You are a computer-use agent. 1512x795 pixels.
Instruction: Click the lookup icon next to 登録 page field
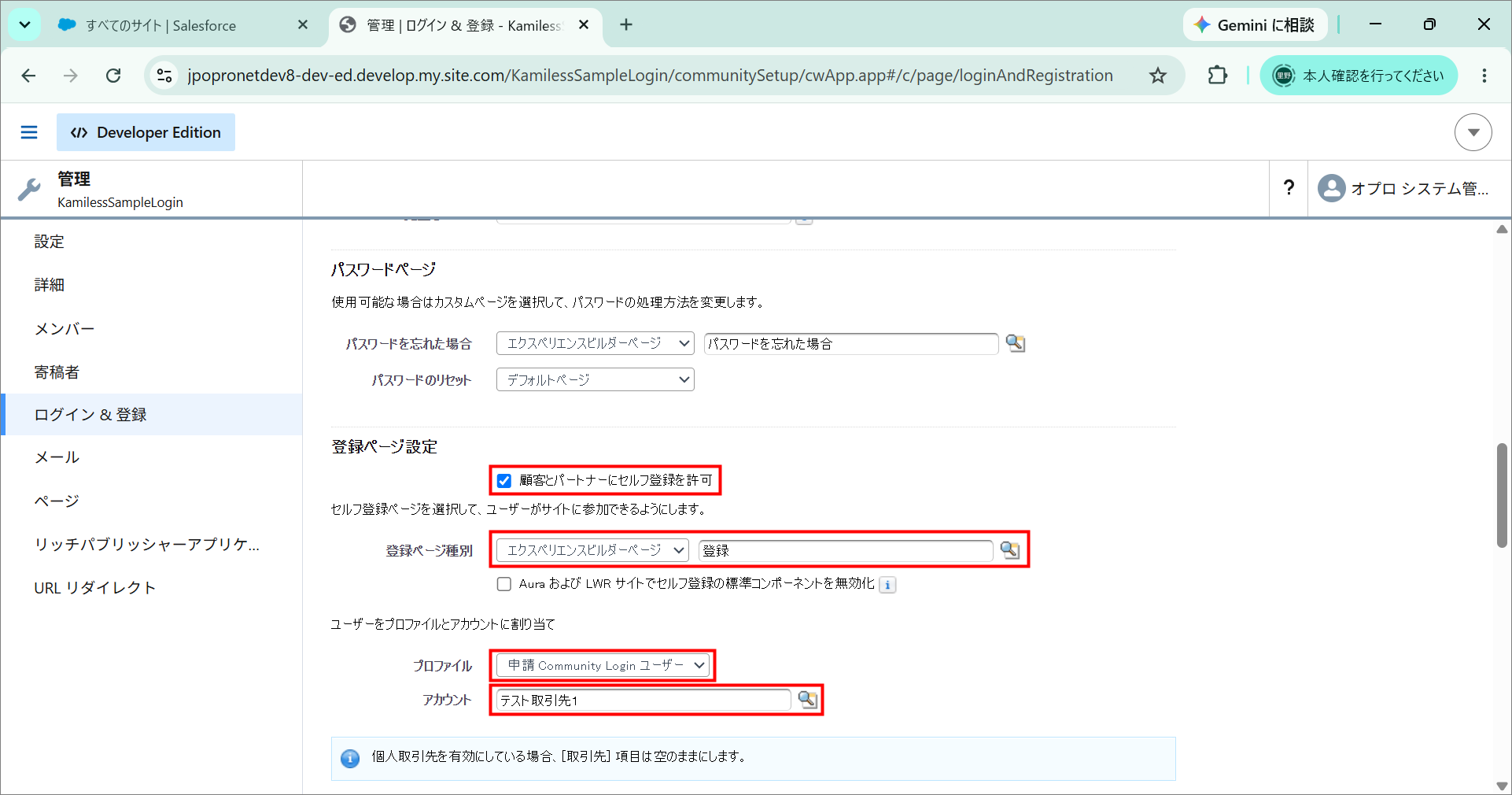[x=1009, y=550]
